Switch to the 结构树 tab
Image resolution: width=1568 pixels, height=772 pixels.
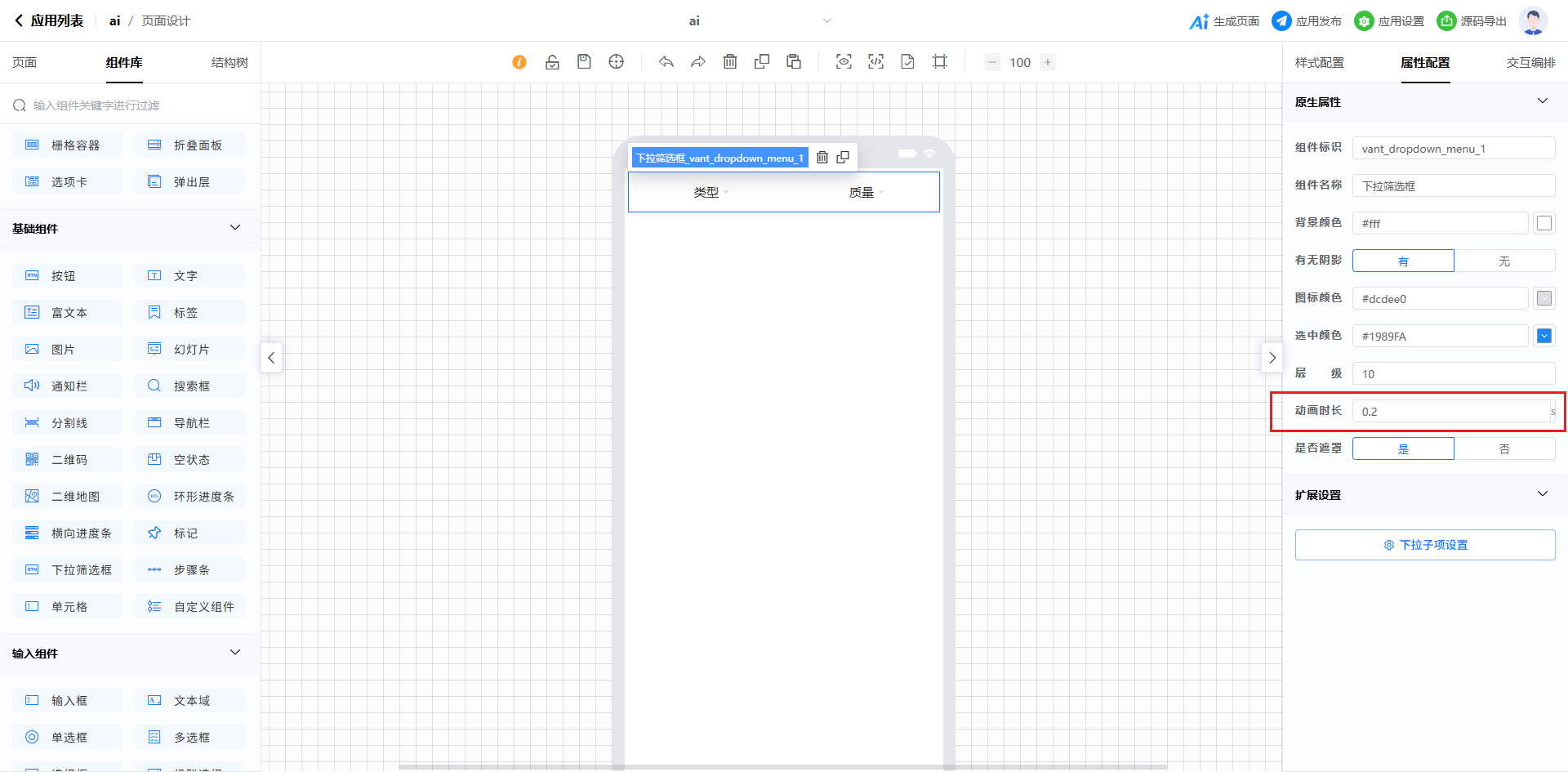pyautogui.click(x=229, y=63)
